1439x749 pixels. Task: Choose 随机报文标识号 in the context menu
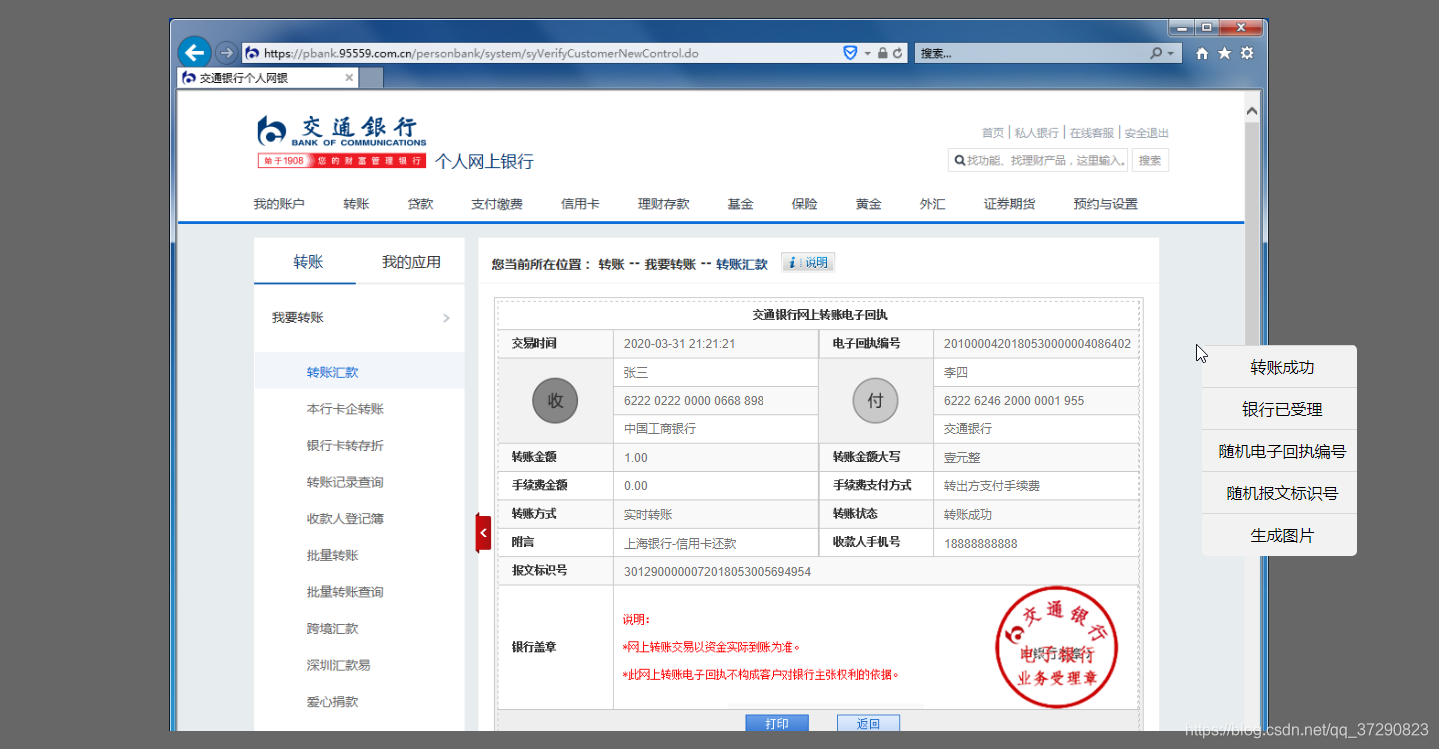[1279, 493]
